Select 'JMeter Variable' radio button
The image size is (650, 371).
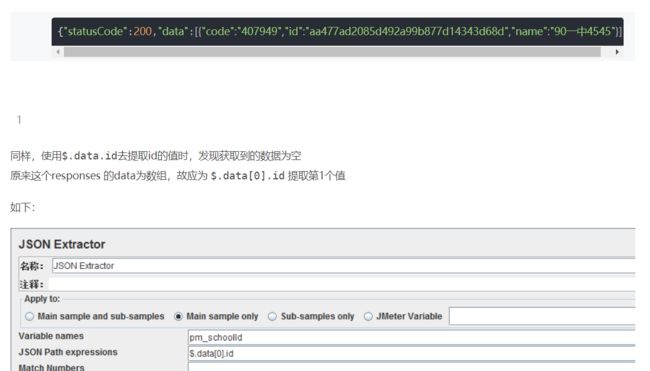(x=368, y=316)
